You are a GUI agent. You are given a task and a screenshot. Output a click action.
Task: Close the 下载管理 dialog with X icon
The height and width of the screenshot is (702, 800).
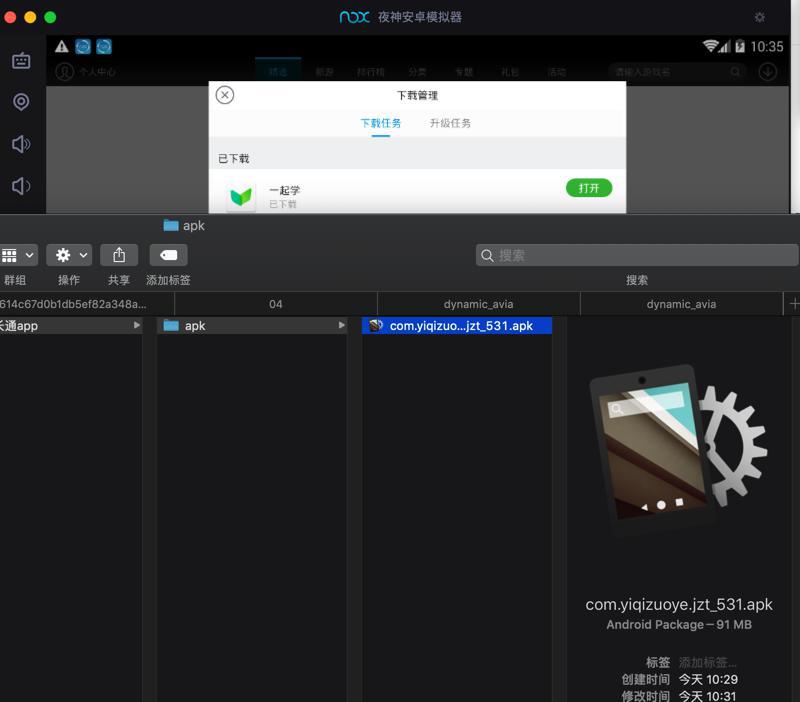[x=224, y=95]
